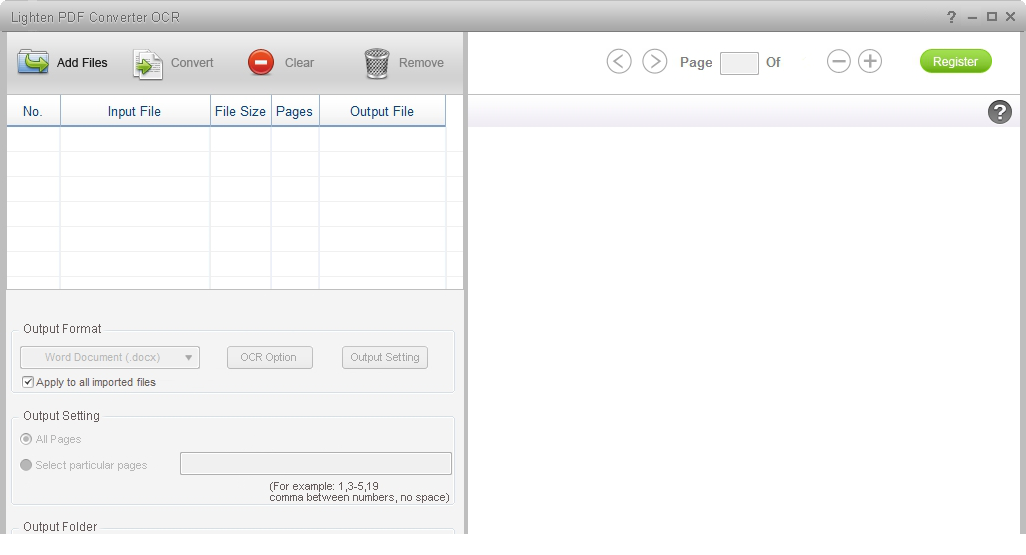The width and height of the screenshot is (1026, 555).
Task: Click the particular pages range field
Action: point(315,463)
